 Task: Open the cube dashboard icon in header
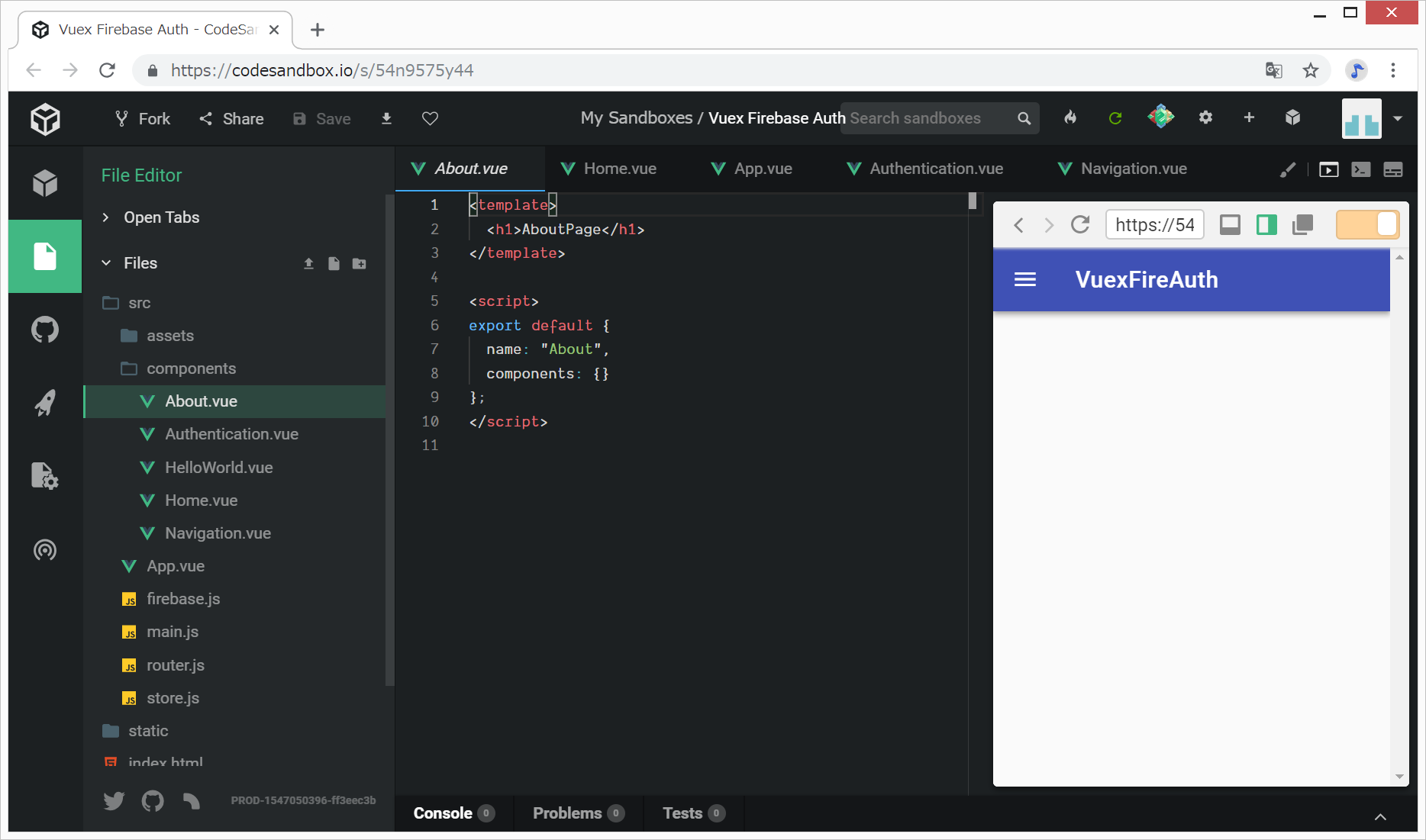pyautogui.click(x=1292, y=117)
